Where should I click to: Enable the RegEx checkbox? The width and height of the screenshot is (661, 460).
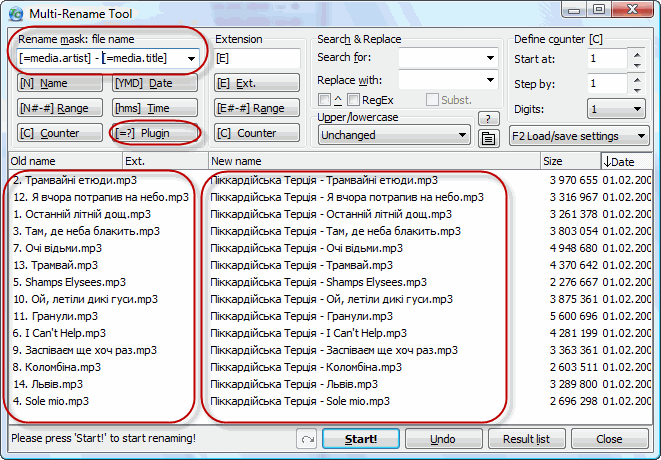click(x=353, y=100)
